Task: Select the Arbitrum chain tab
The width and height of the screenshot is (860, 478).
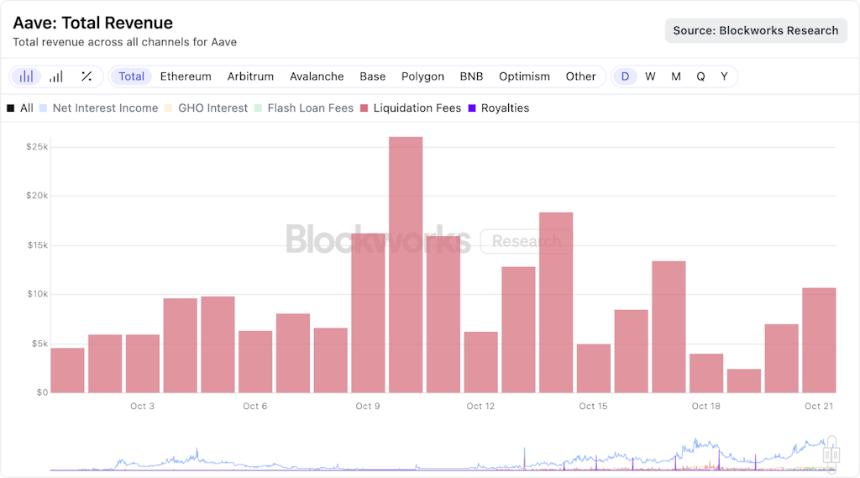Action: click(250, 76)
